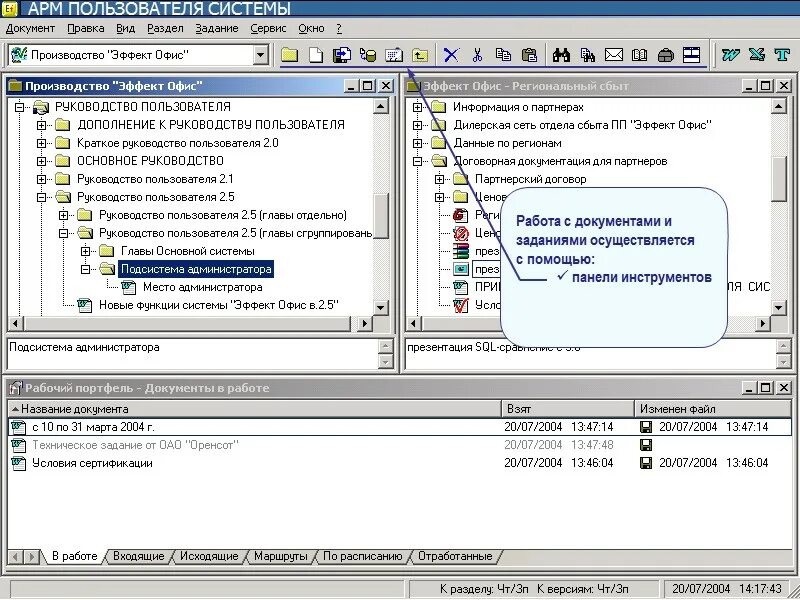
Task: Click the blue X delete icon
Action: click(x=451, y=55)
